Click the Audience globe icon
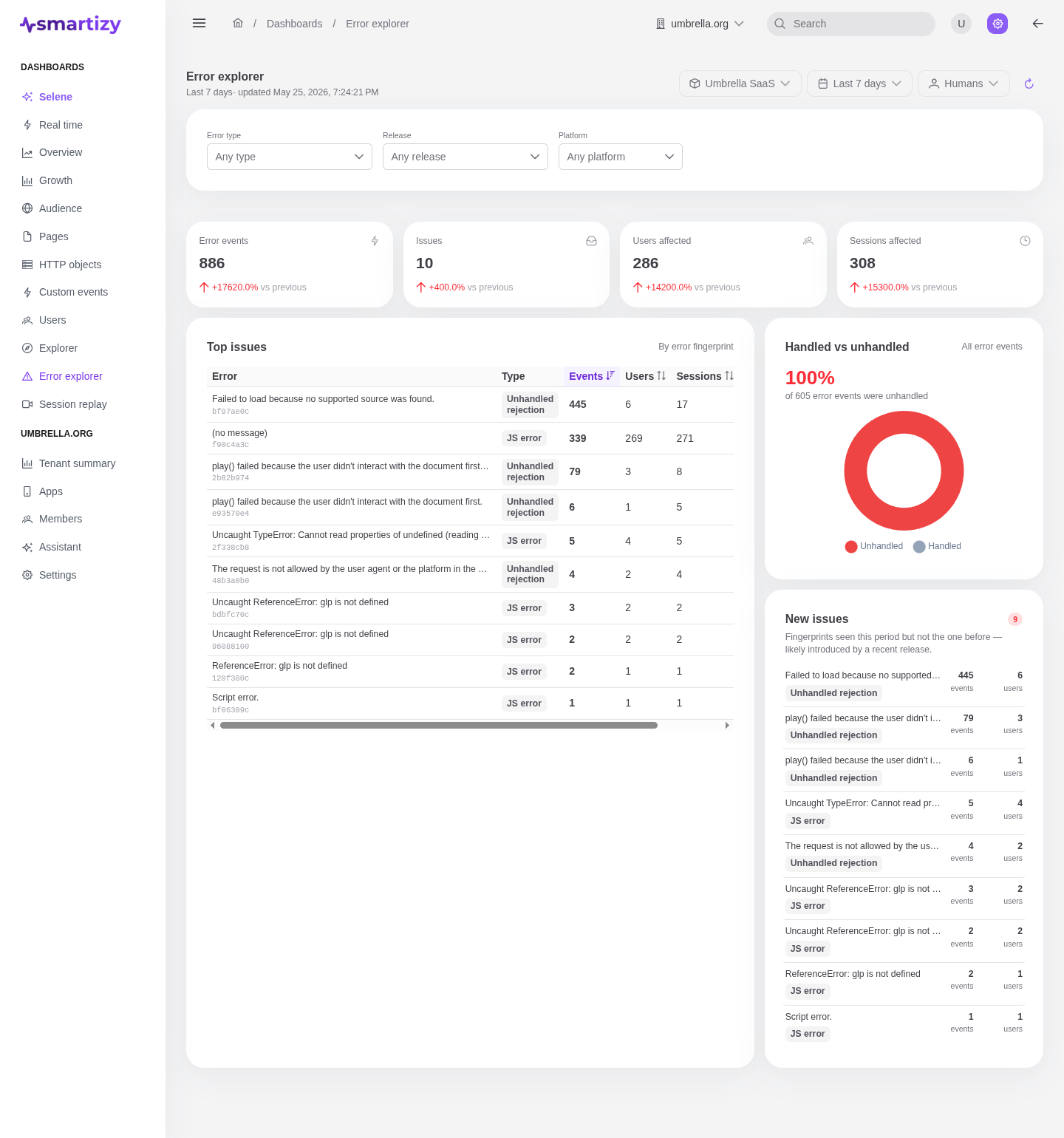This screenshot has width=1064, height=1138. coord(27,208)
